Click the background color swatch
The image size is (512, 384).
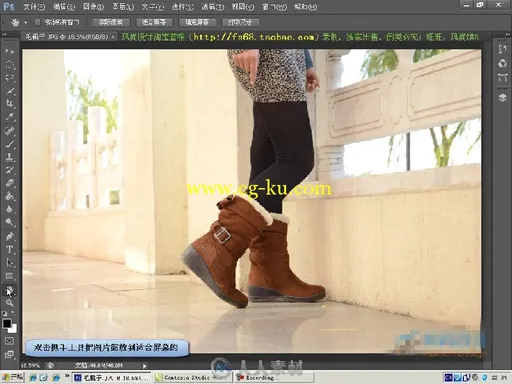[13, 329]
